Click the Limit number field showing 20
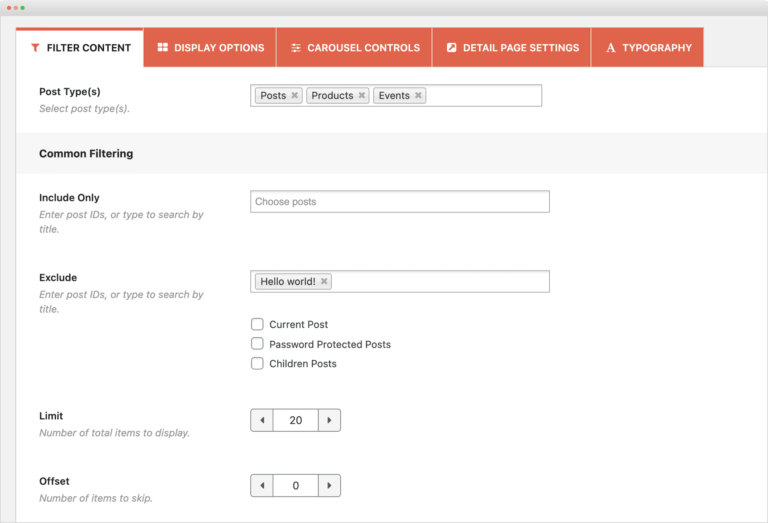This screenshot has height=523, width=768. click(295, 420)
